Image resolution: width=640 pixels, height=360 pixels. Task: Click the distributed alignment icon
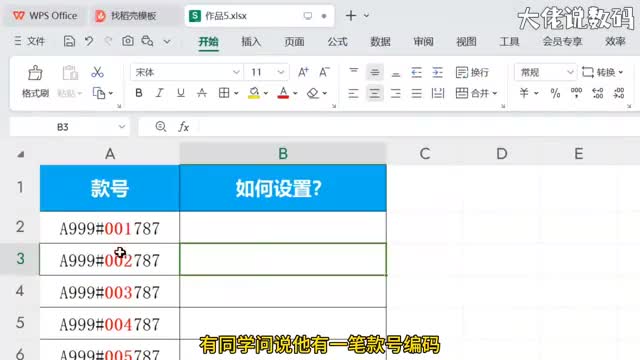[438, 93]
